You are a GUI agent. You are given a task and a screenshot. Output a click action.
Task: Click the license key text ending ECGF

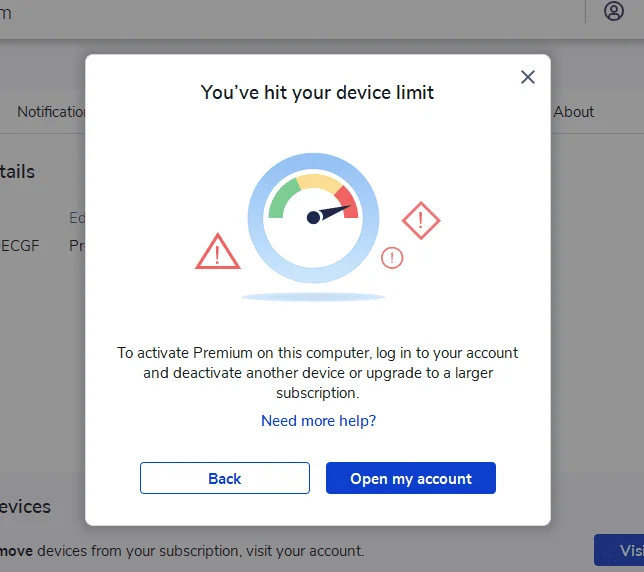click(19, 246)
